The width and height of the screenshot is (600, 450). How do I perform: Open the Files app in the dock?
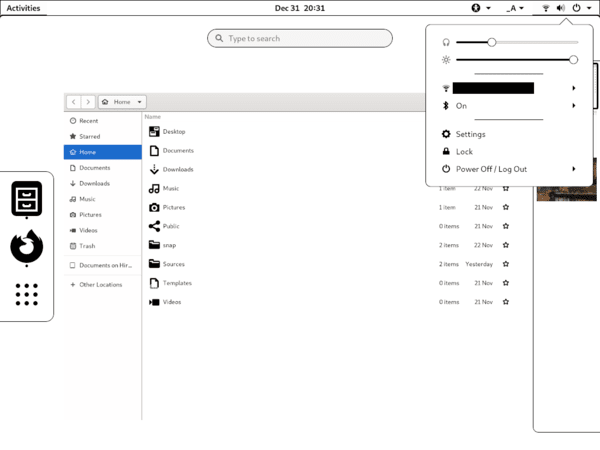click(x=26, y=199)
